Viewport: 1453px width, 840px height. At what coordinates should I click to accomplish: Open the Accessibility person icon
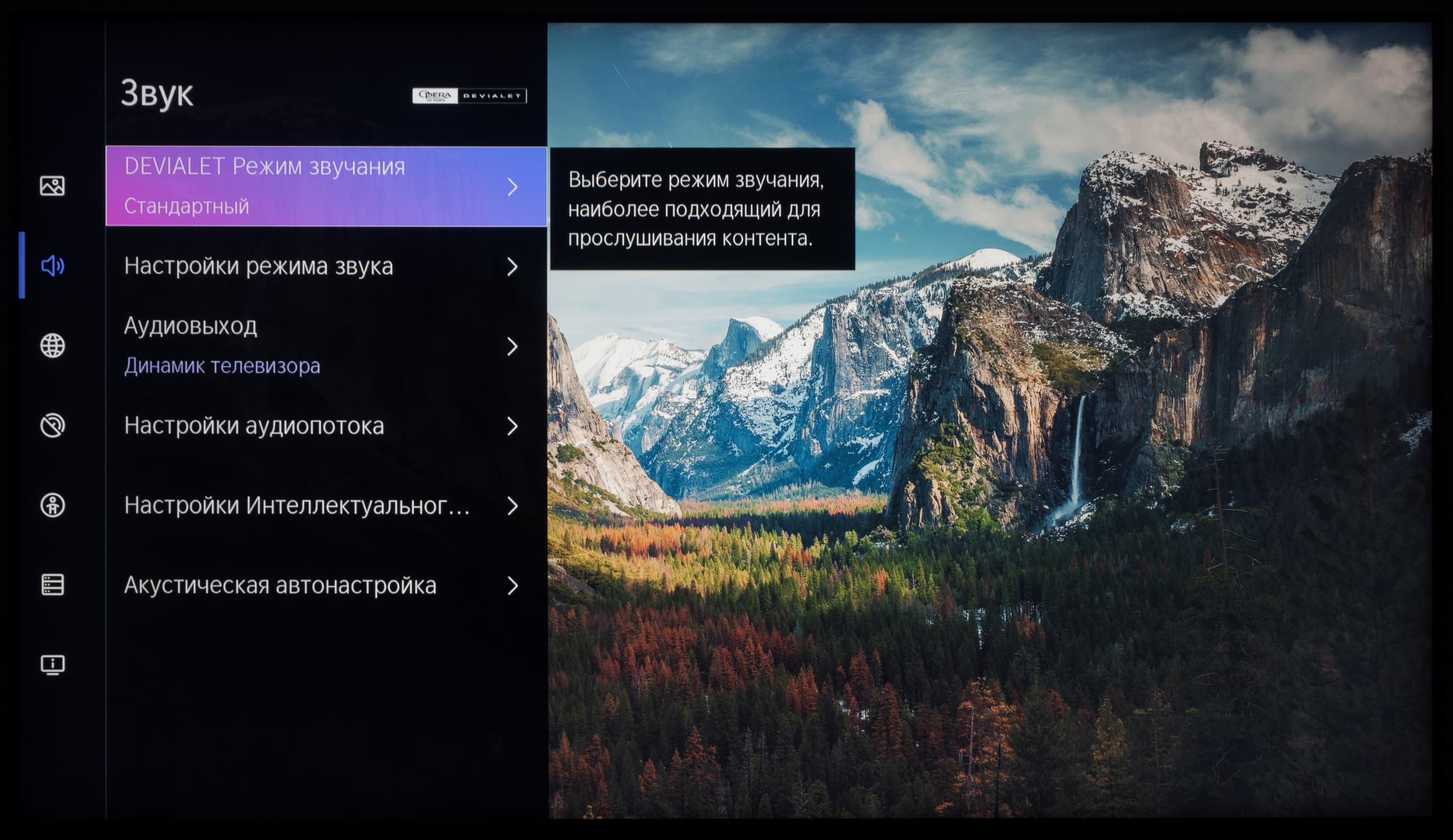pos(52,505)
